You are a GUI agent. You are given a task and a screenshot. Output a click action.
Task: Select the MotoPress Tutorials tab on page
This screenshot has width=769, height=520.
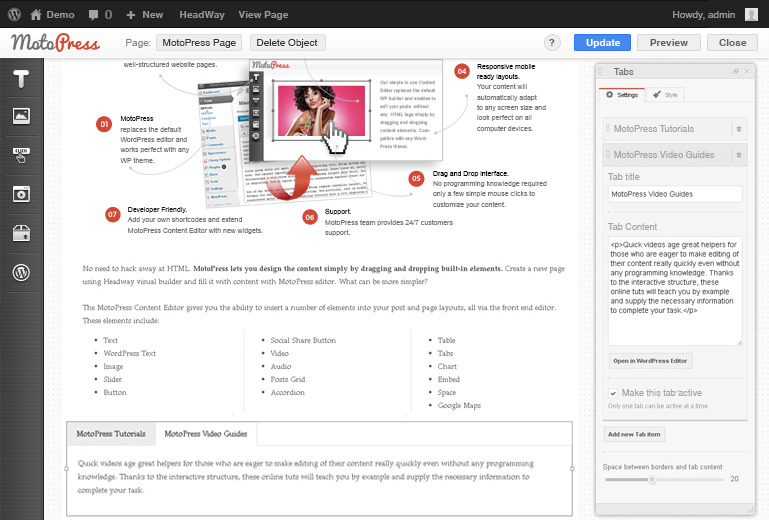coord(111,434)
